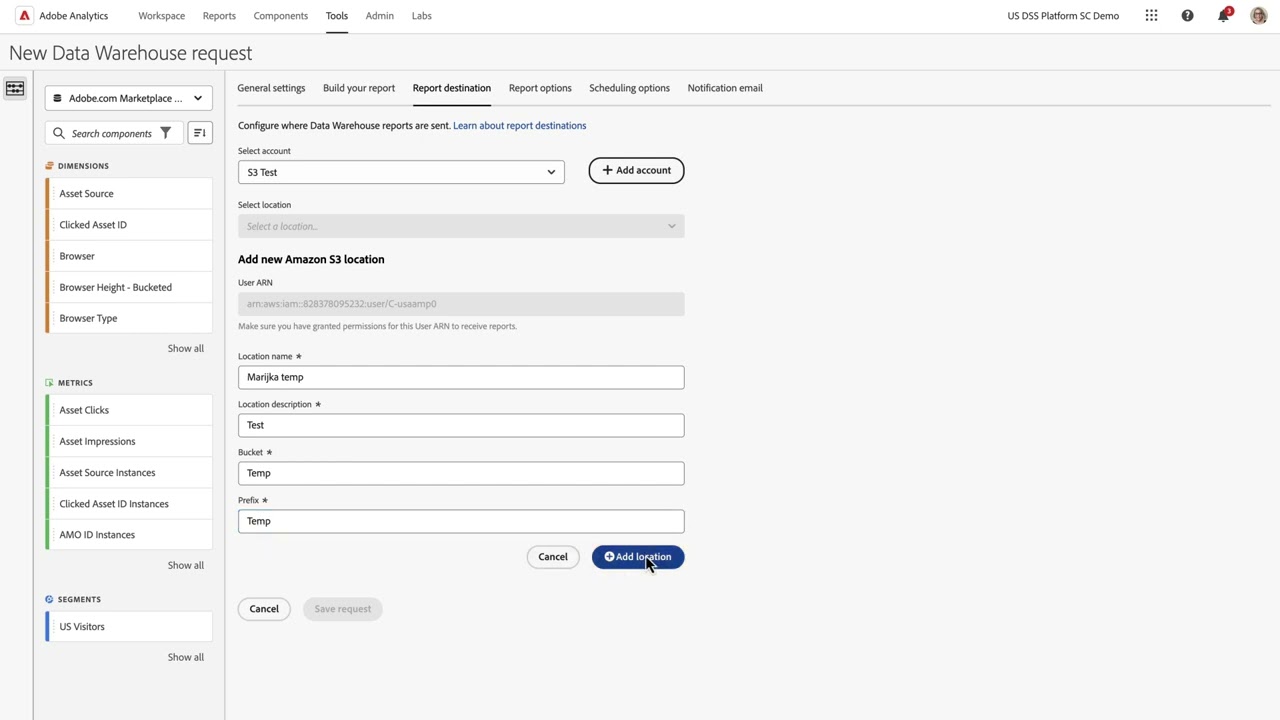Open the Labs menu

(x=422, y=16)
